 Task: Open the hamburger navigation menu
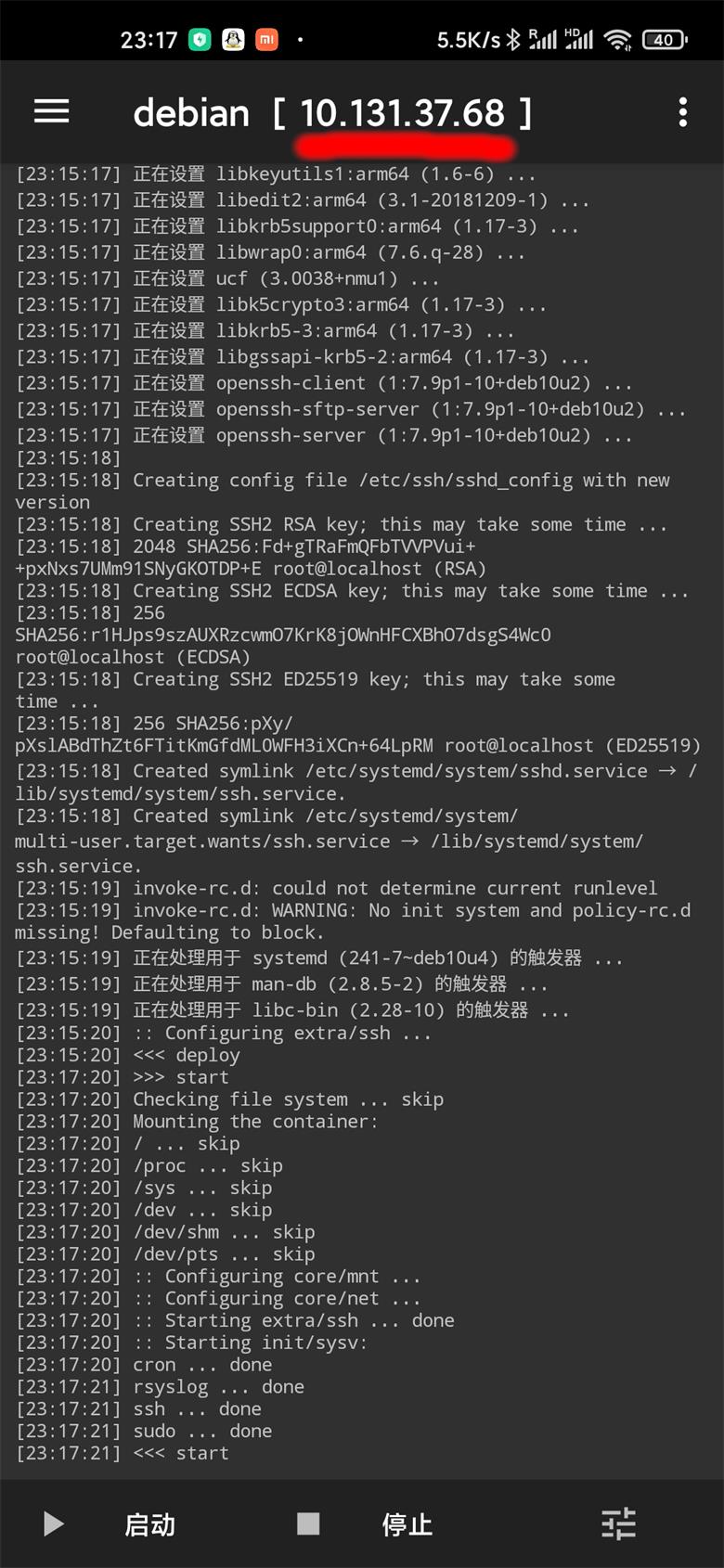click(52, 112)
